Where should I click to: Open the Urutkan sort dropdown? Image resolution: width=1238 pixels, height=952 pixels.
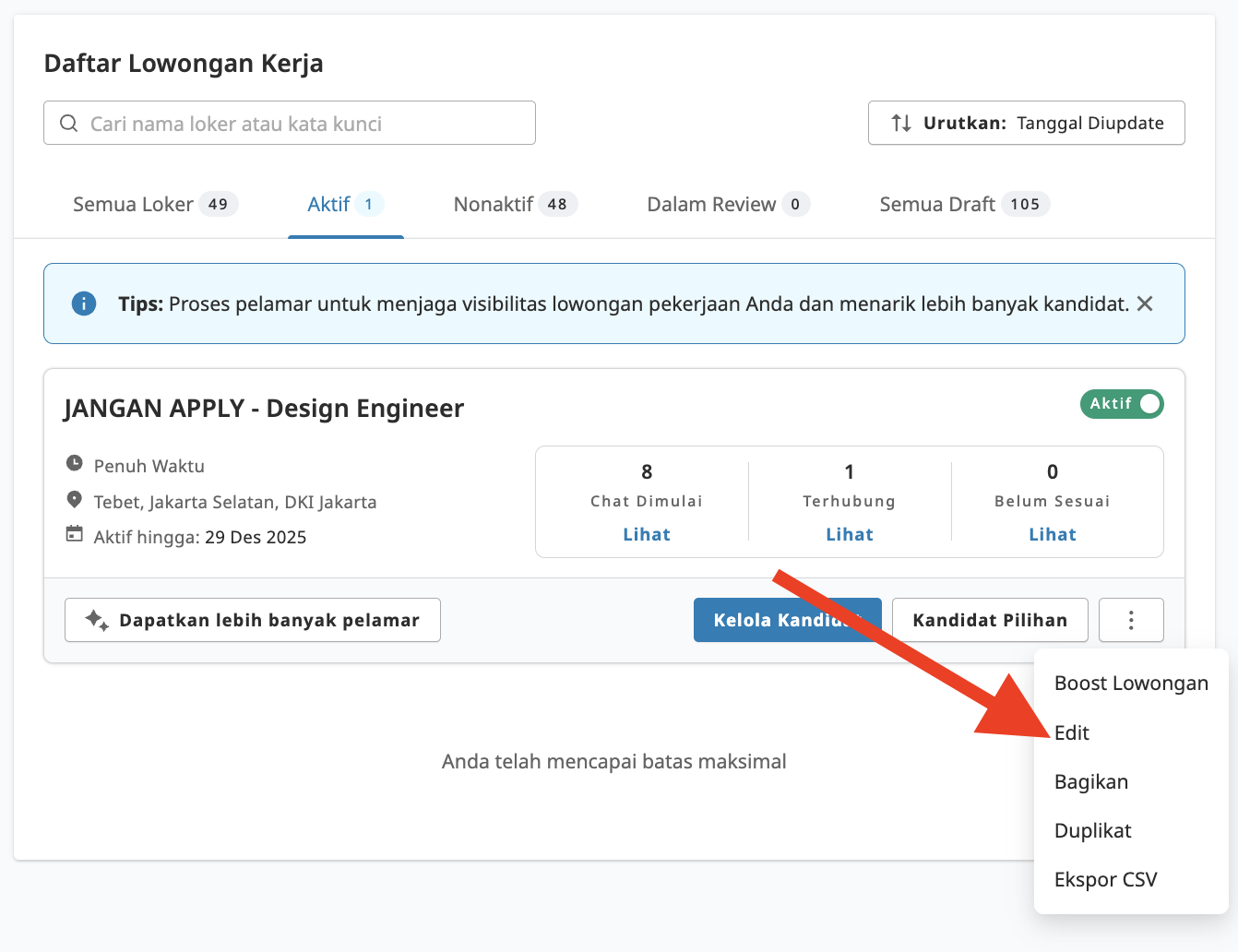[x=1026, y=124]
